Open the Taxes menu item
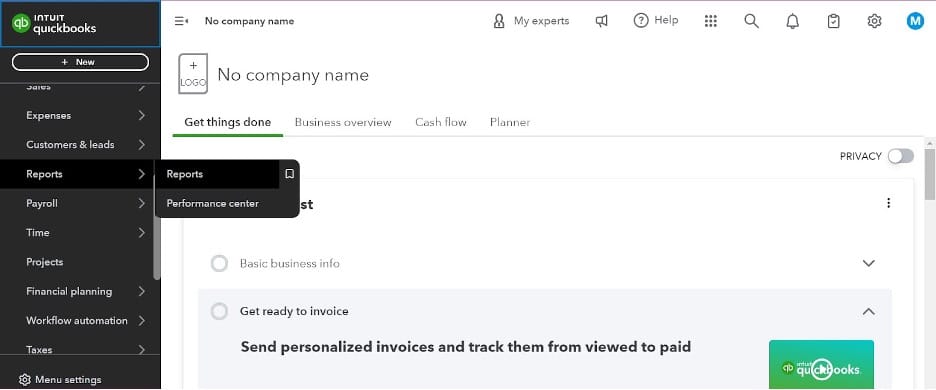 (39, 349)
